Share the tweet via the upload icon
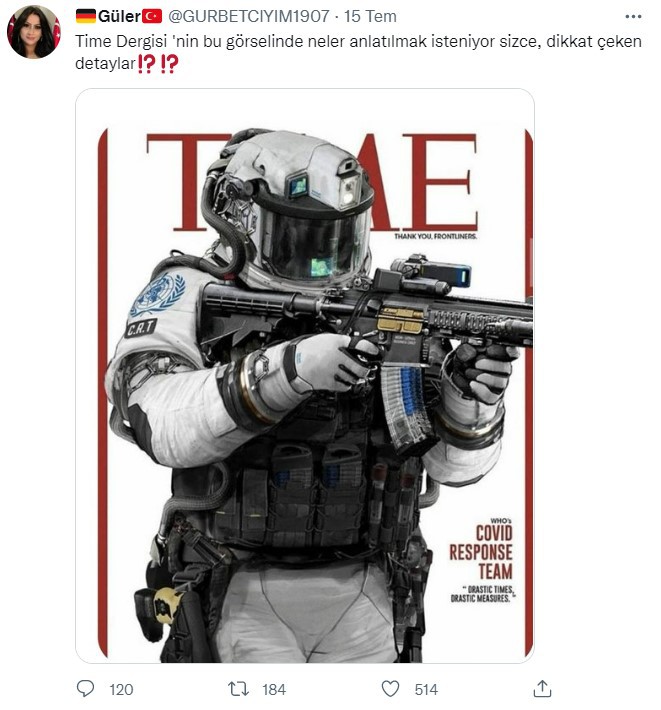 tap(542, 689)
